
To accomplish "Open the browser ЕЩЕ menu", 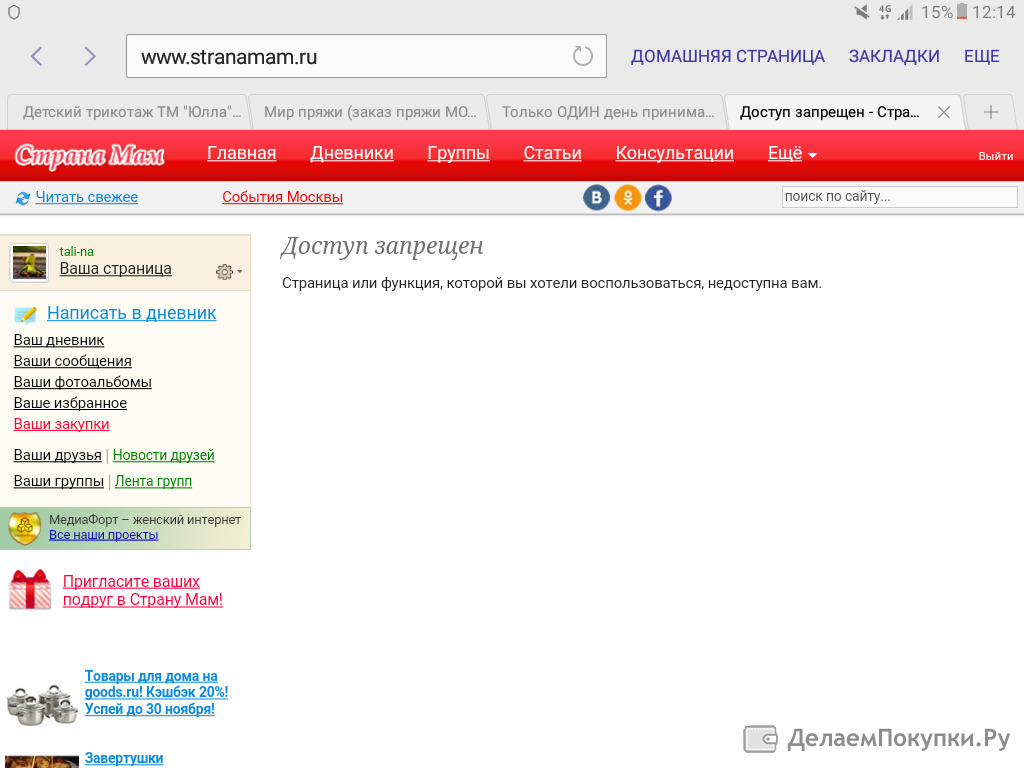I will pos(982,56).
